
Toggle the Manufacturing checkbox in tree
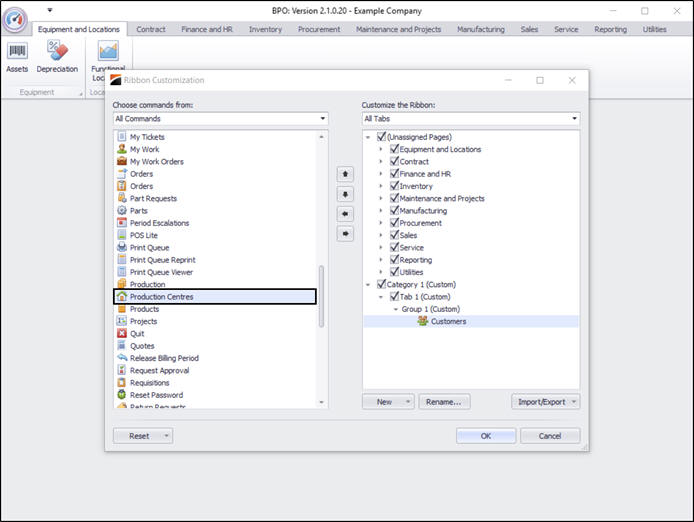[x=394, y=210]
